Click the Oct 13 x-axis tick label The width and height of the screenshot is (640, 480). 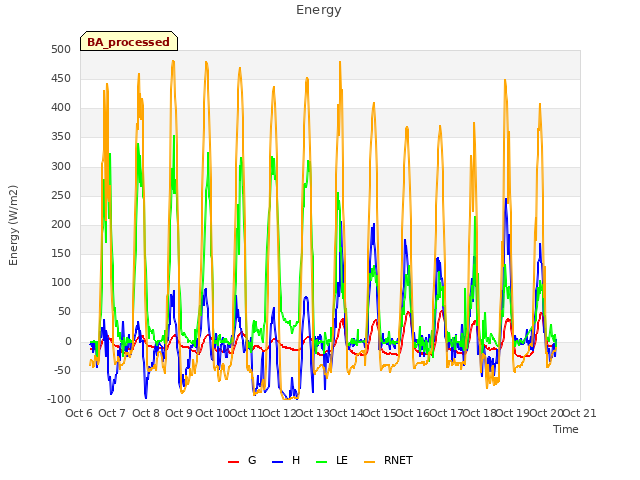point(312,413)
